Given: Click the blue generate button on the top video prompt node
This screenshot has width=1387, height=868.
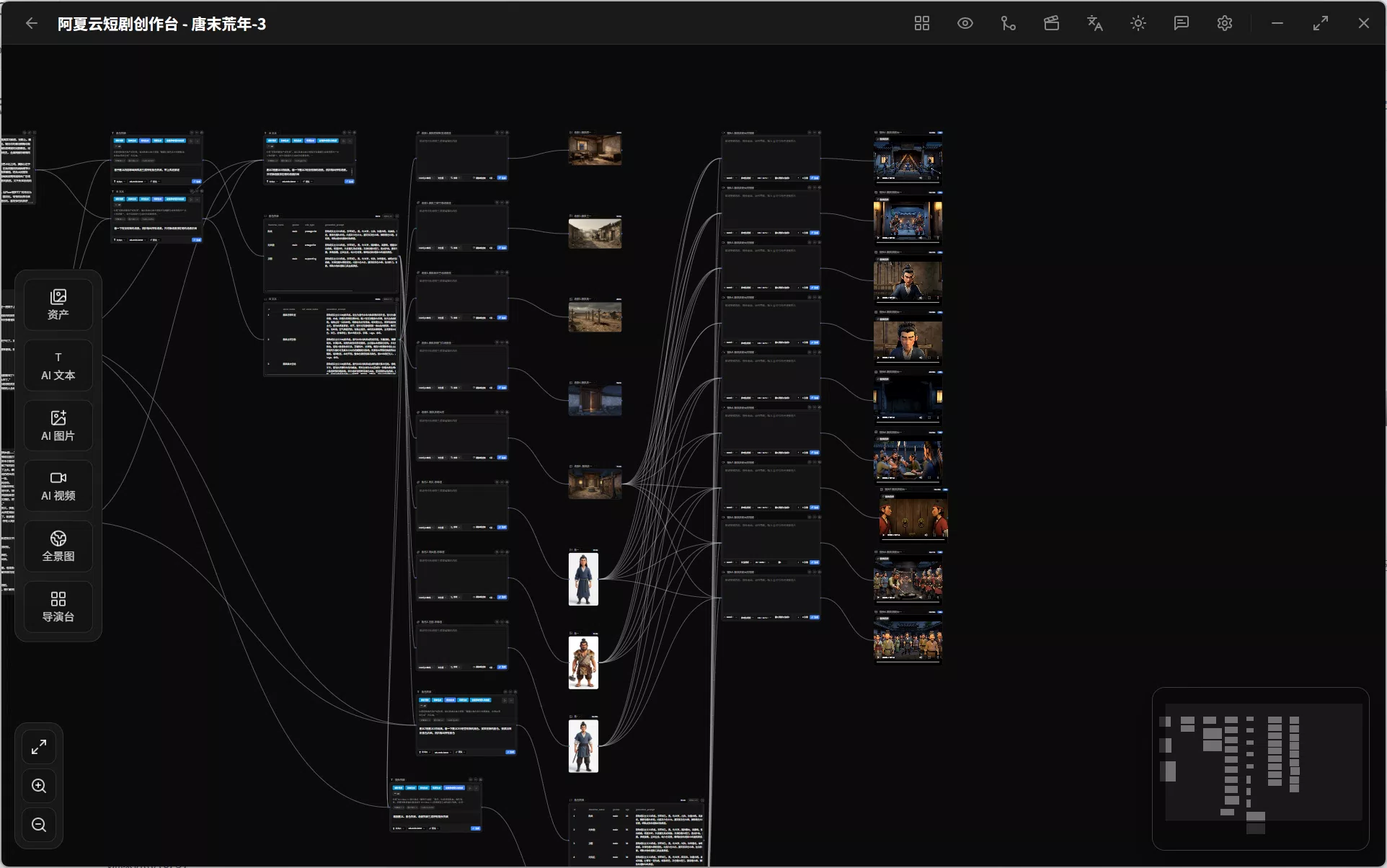Looking at the screenshot, I should (814, 177).
